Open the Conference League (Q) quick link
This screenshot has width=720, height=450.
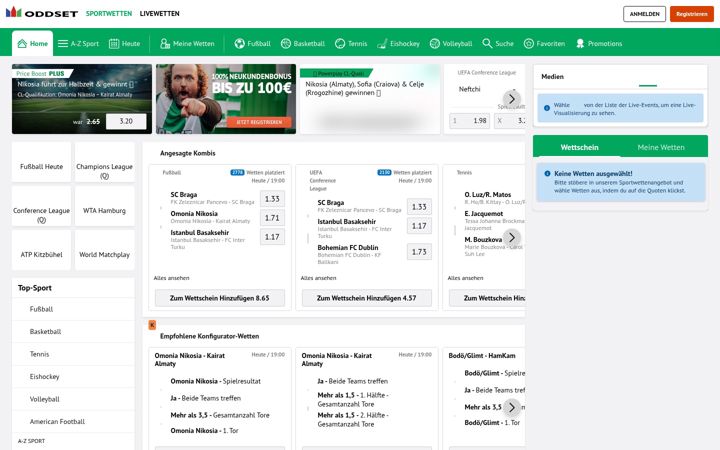(x=41, y=206)
